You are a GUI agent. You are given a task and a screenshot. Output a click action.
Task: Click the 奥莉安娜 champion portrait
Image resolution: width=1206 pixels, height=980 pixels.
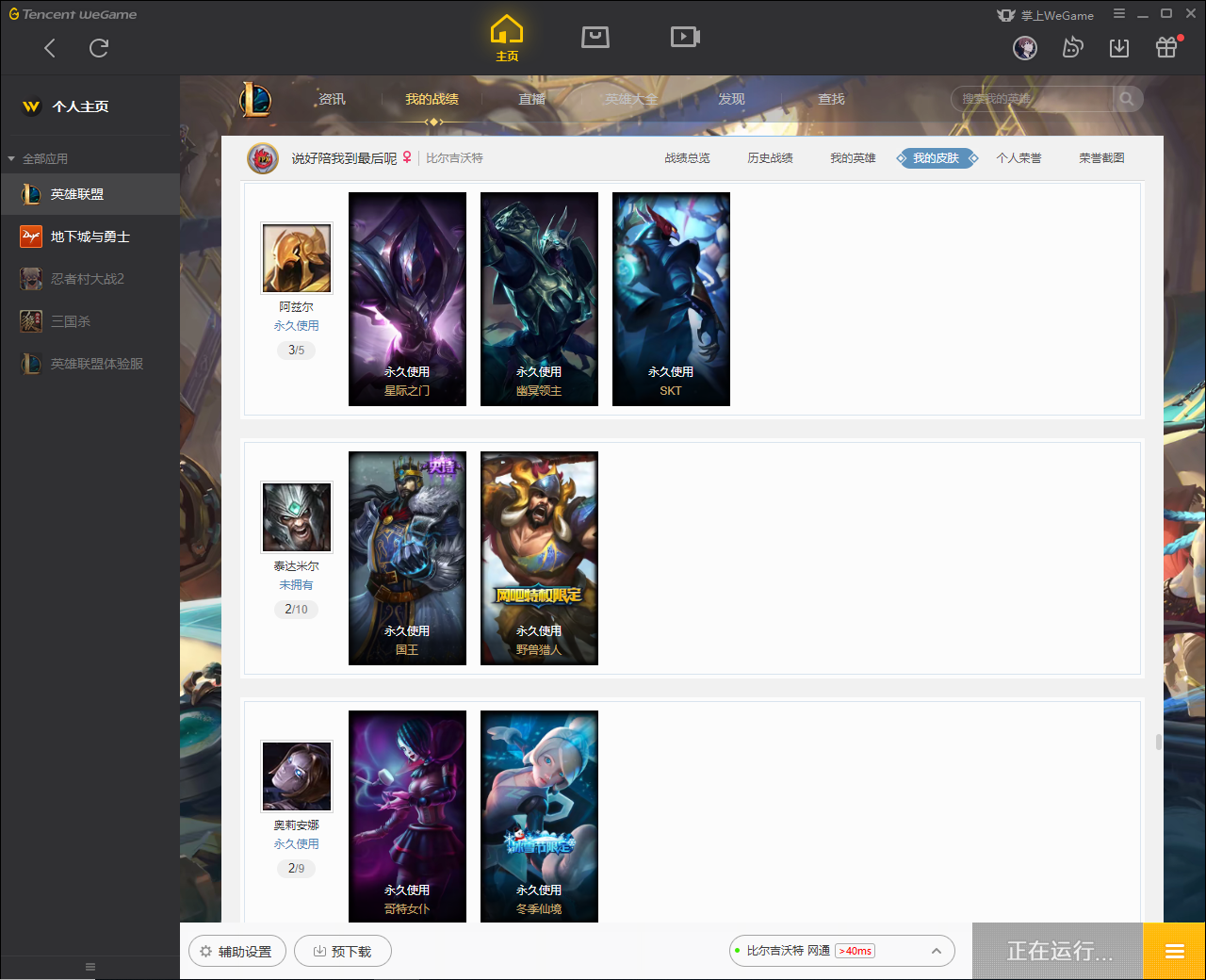(x=297, y=776)
